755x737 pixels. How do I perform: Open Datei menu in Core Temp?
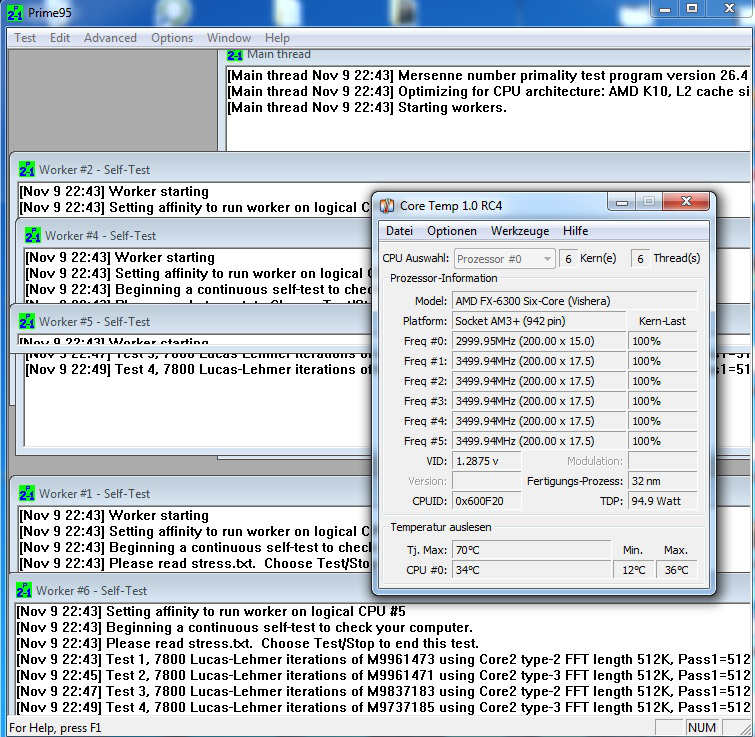pyautogui.click(x=399, y=231)
